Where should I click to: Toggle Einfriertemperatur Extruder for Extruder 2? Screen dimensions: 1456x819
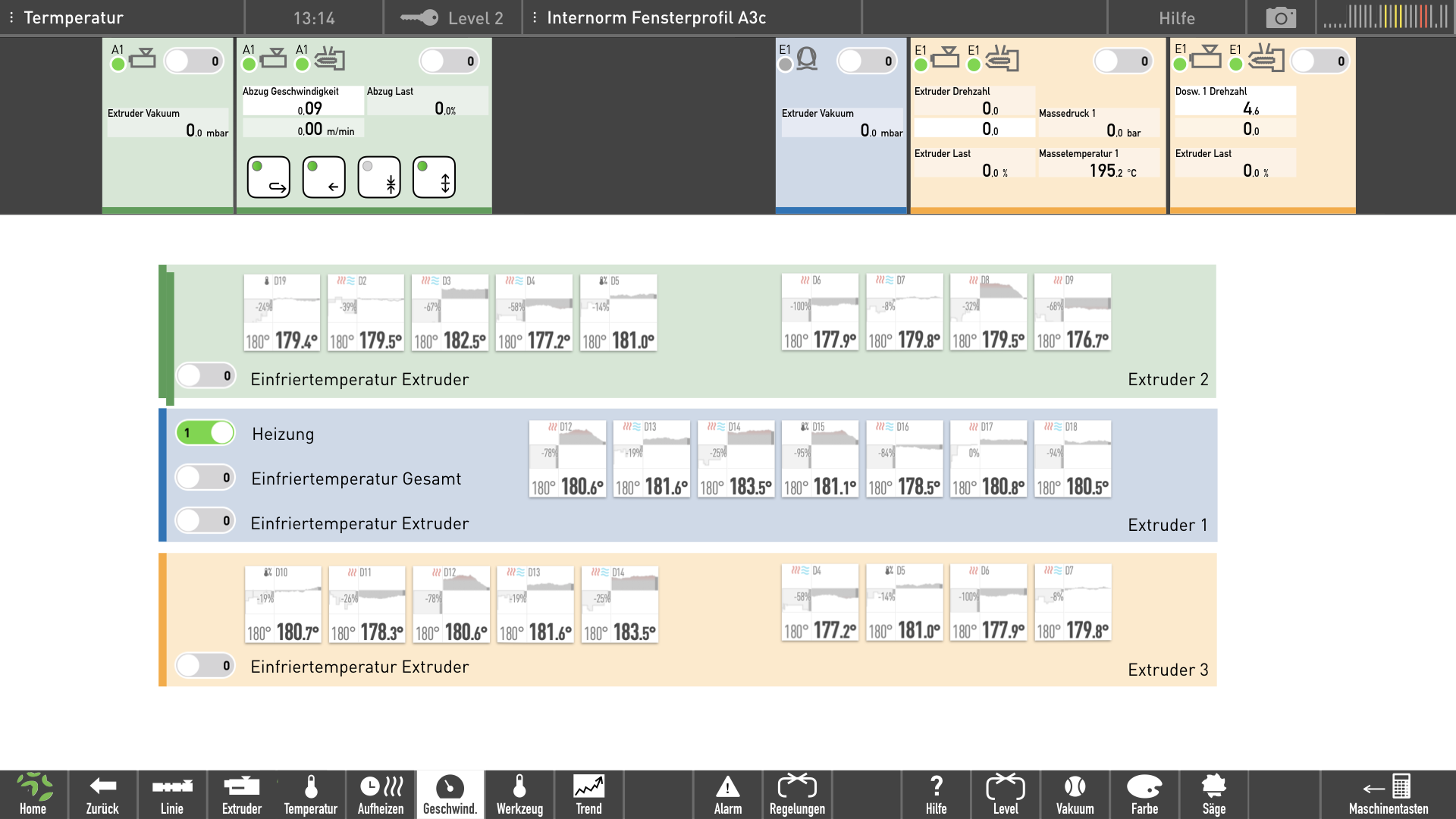(x=206, y=375)
